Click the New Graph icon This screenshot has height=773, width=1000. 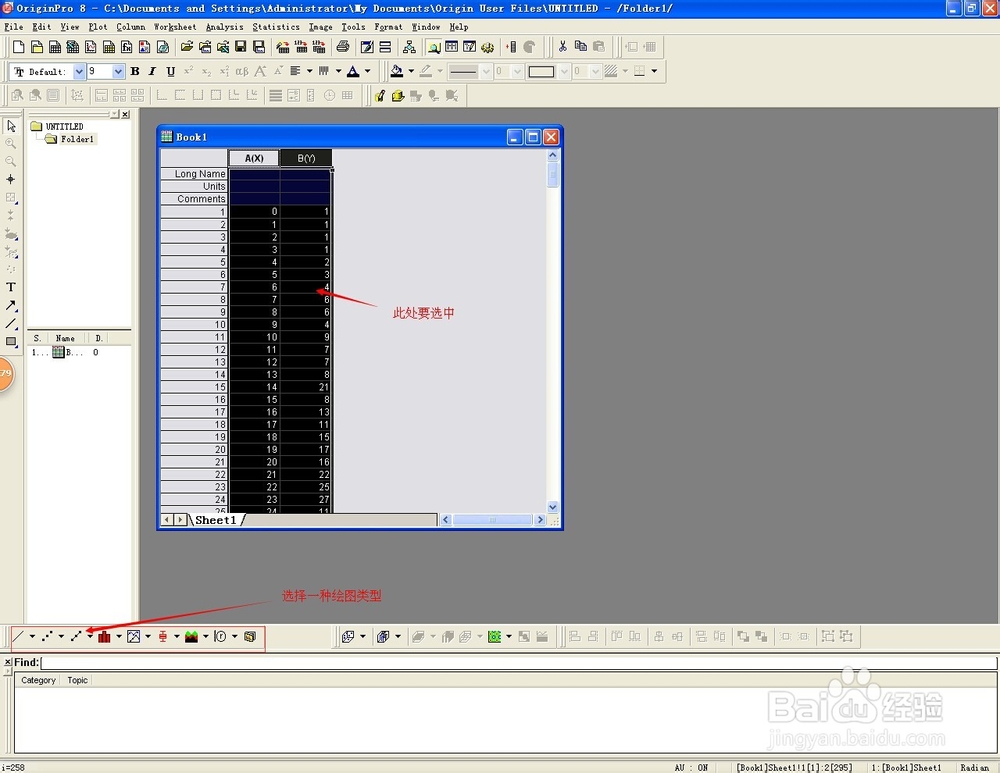pos(91,47)
